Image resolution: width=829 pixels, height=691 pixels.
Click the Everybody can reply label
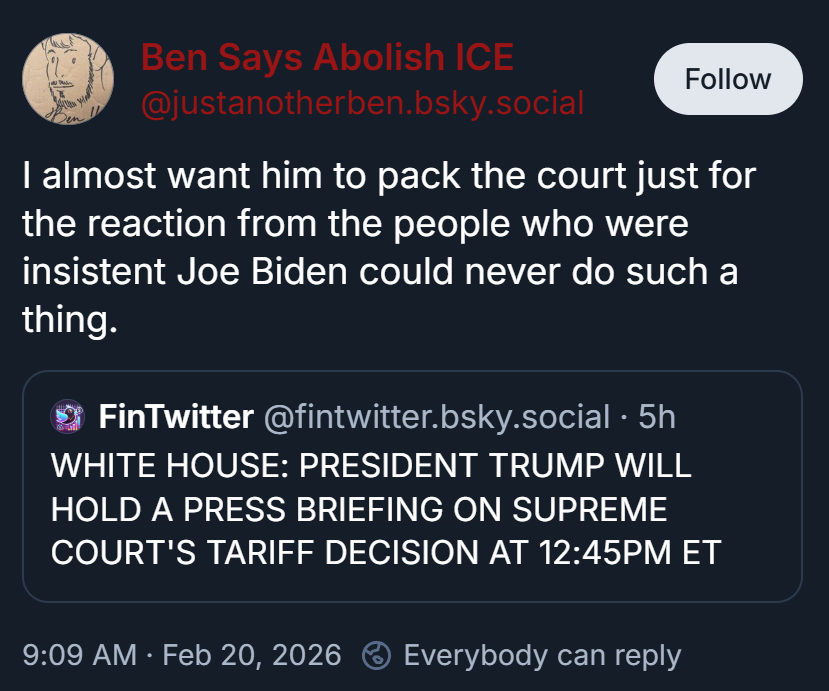(x=541, y=656)
